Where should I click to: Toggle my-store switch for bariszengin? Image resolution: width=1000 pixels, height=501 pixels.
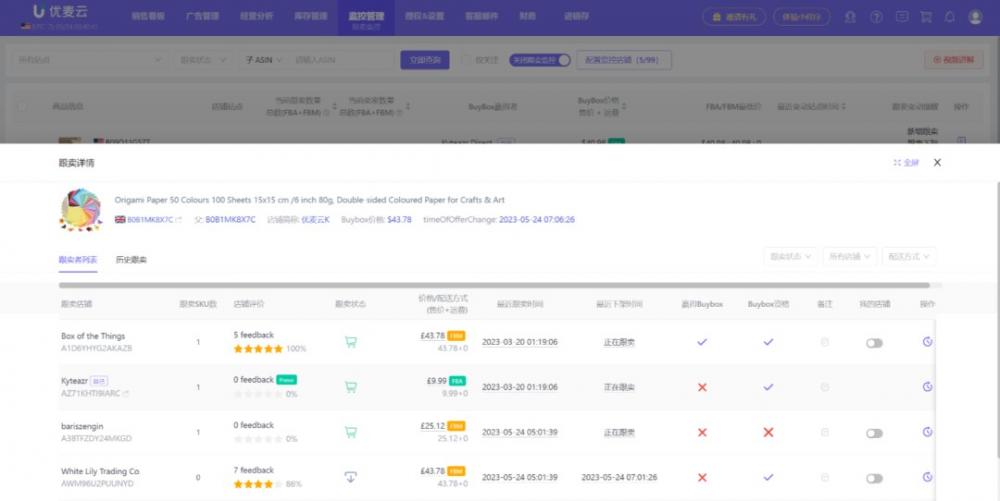point(874,433)
